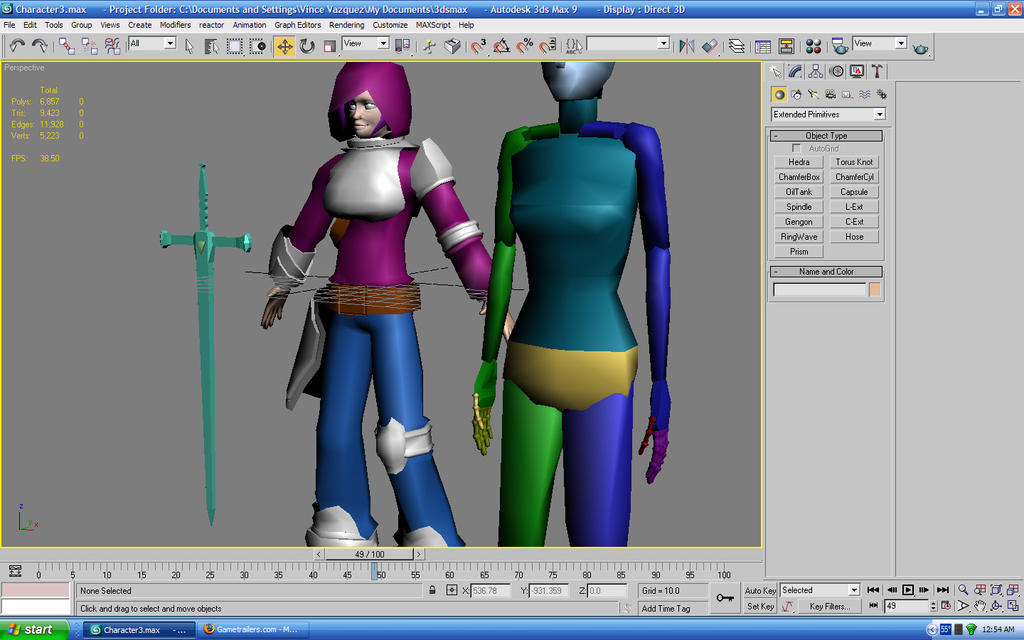Image resolution: width=1024 pixels, height=640 pixels.
Task: Open Select by Name dialog icon
Action: pos(212,46)
